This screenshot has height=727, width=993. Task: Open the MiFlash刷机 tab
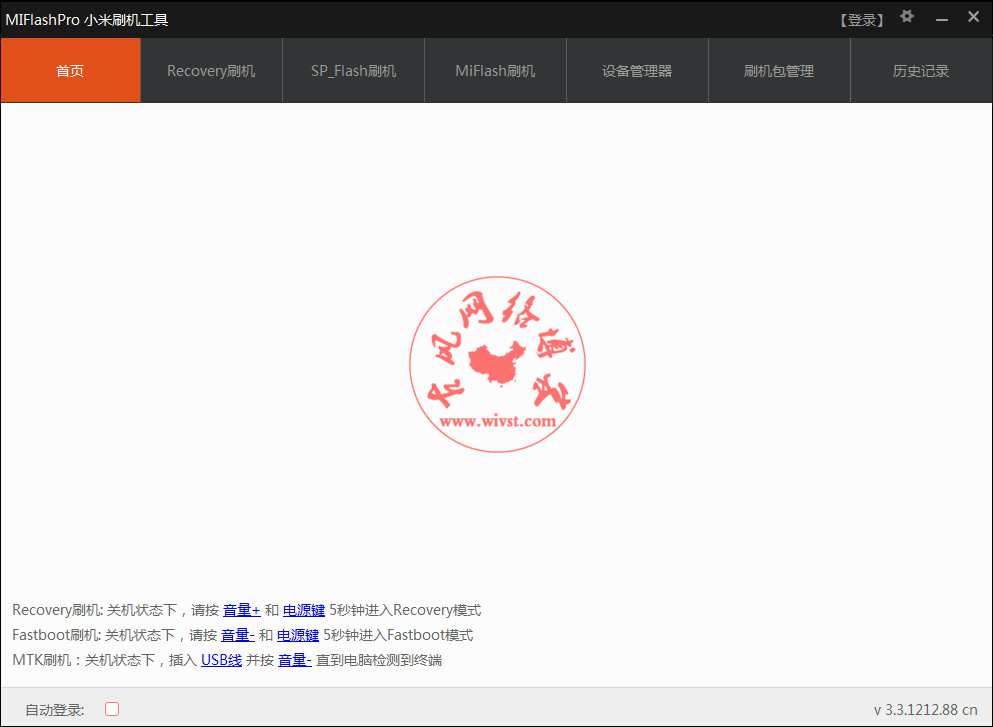[x=495, y=70]
